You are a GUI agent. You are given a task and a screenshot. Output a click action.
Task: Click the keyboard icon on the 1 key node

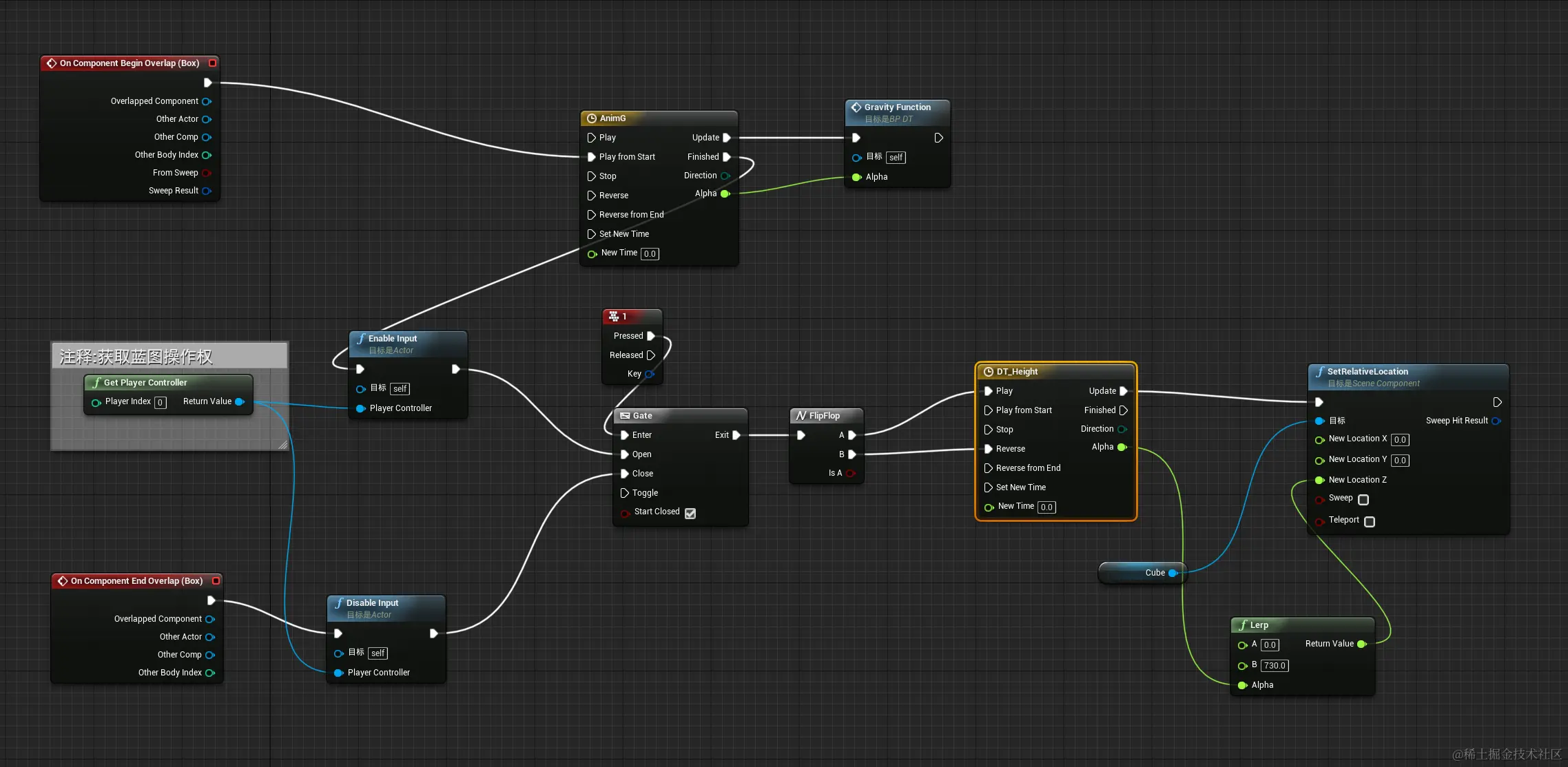pyautogui.click(x=613, y=317)
